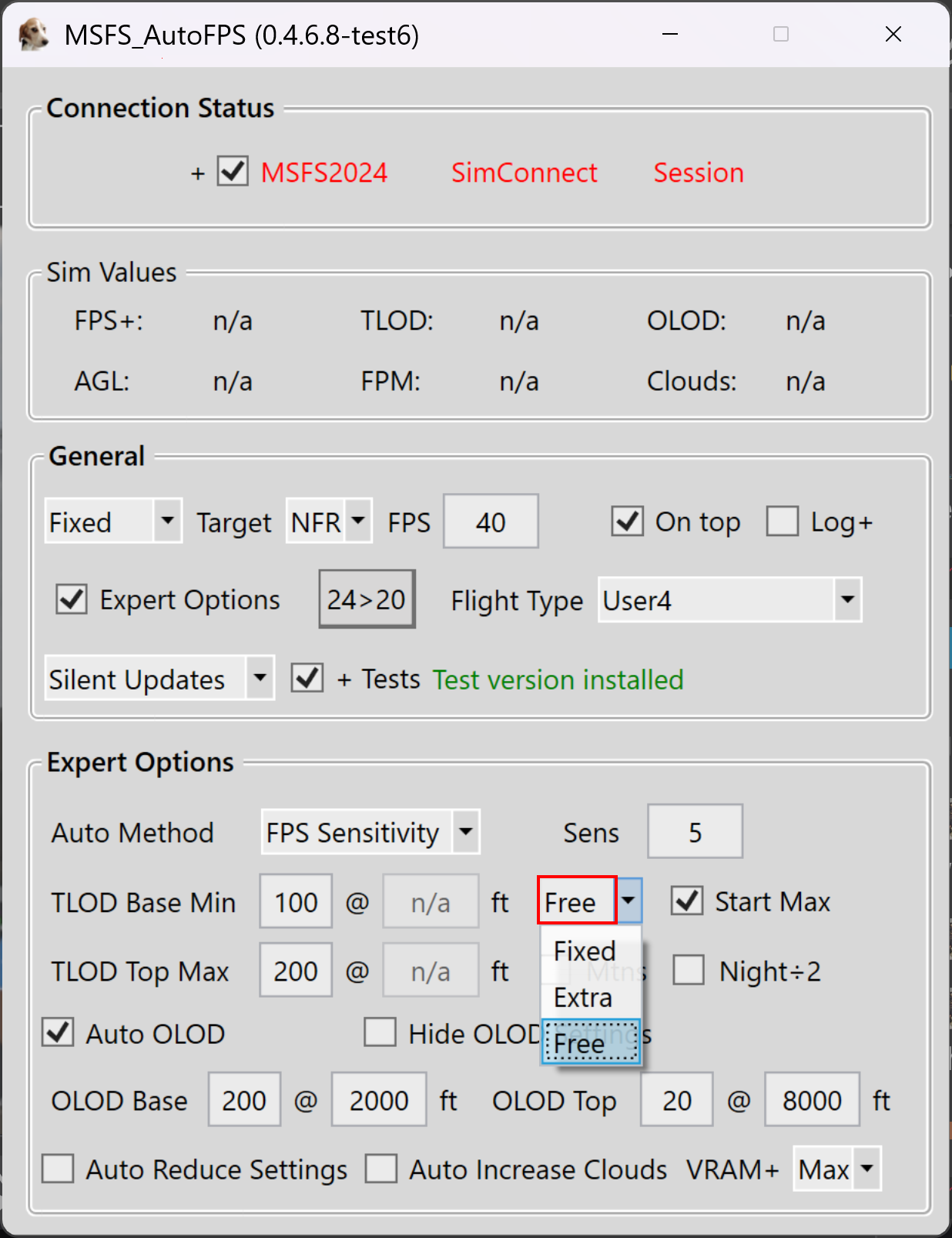Collapse the open Free dropdown arrow
This screenshot has width=952, height=1238.
pos(629,901)
